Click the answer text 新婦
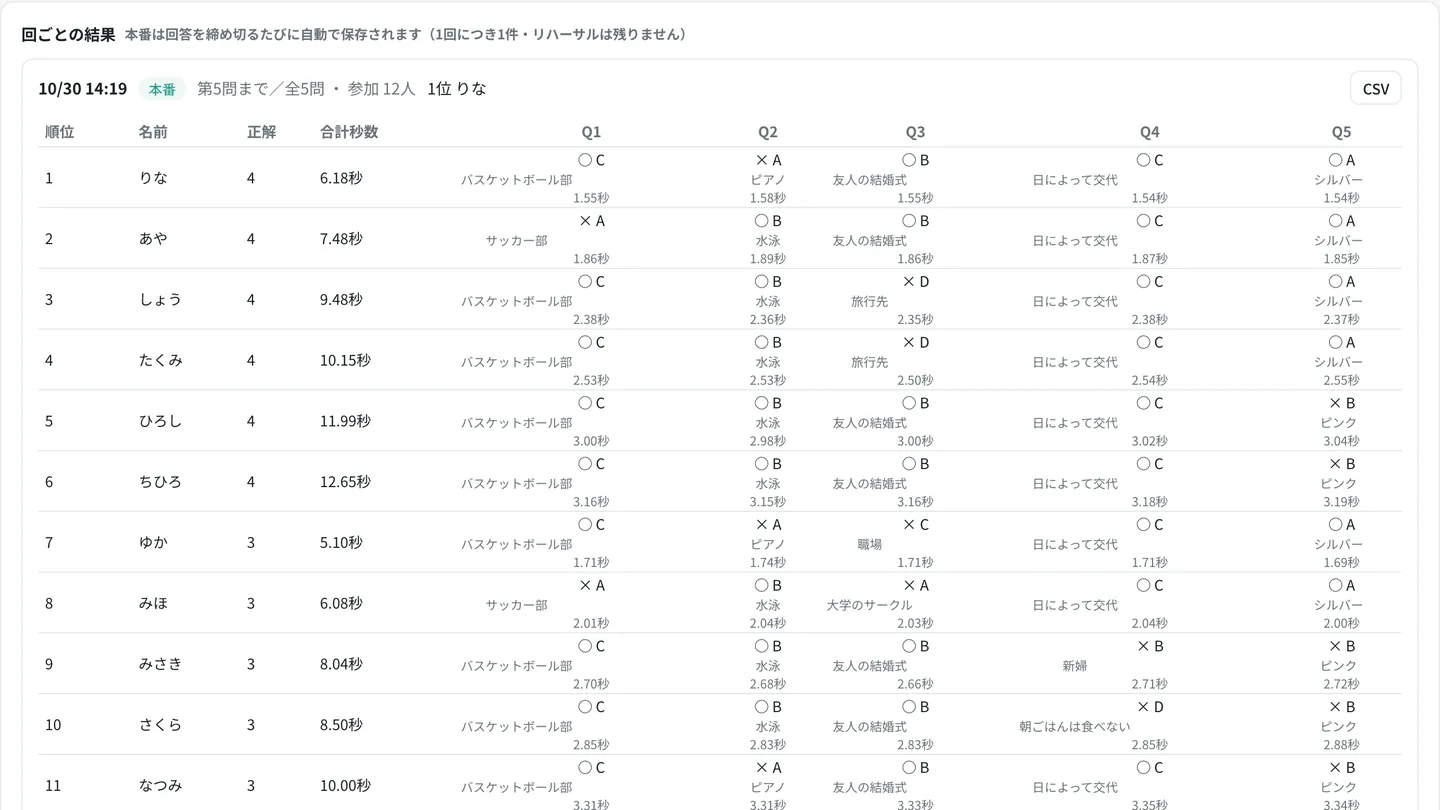Screen dimensions: 1440x810 click(1075, 666)
